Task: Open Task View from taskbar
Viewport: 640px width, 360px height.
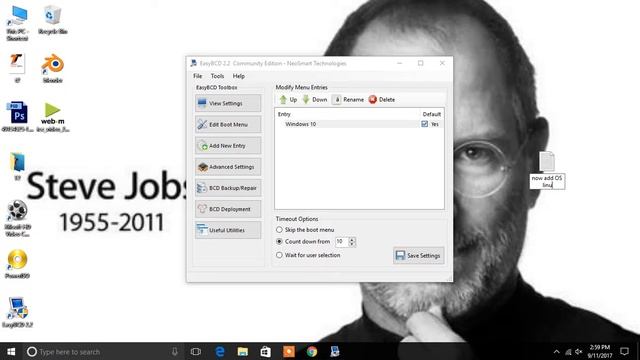Action: tap(196, 351)
